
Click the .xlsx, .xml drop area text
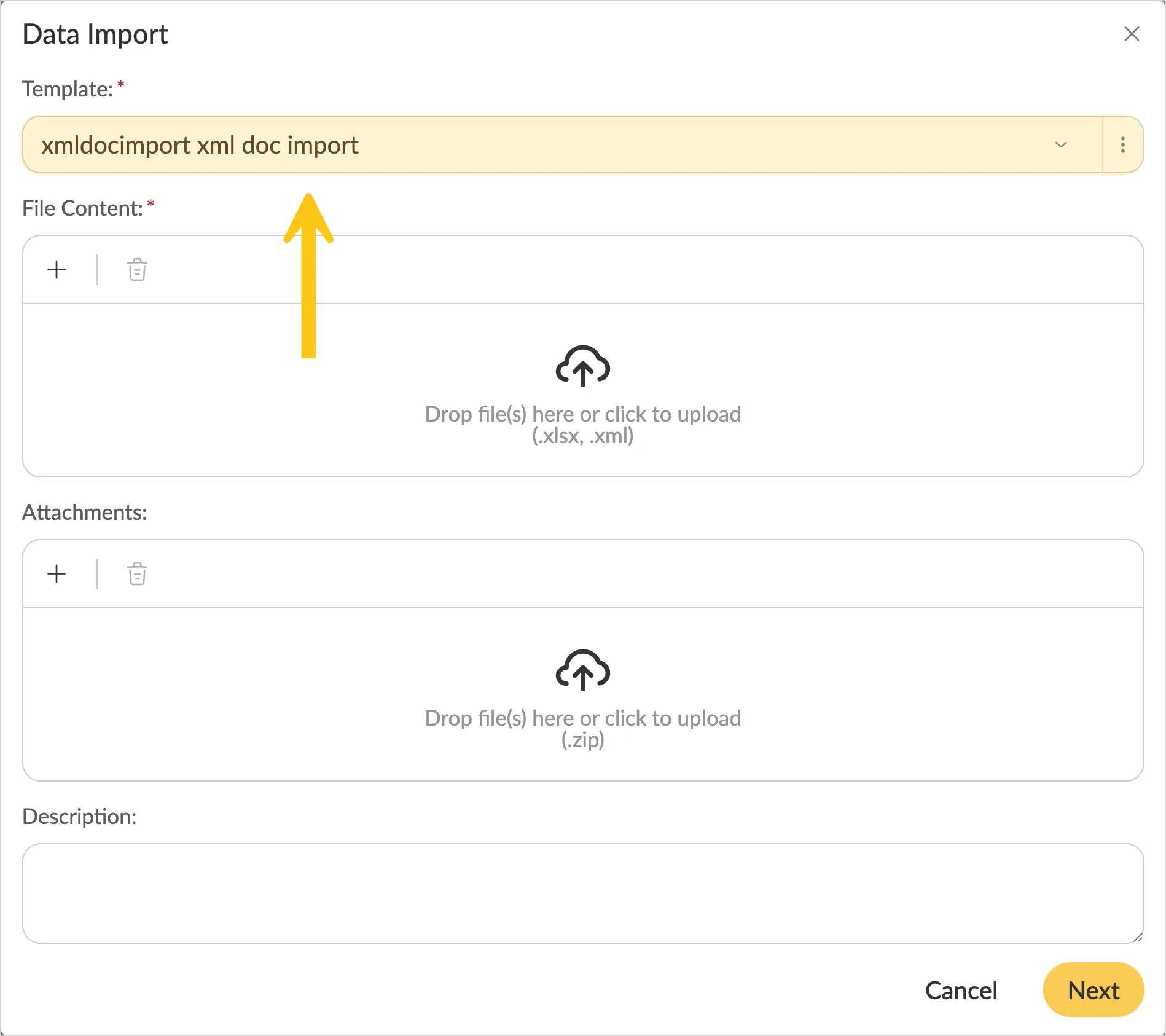coord(582,425)
